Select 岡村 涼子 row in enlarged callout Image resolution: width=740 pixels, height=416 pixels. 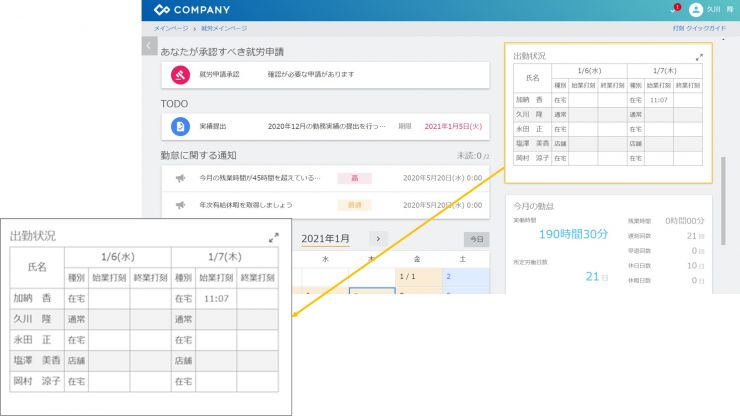coord(144,382)
